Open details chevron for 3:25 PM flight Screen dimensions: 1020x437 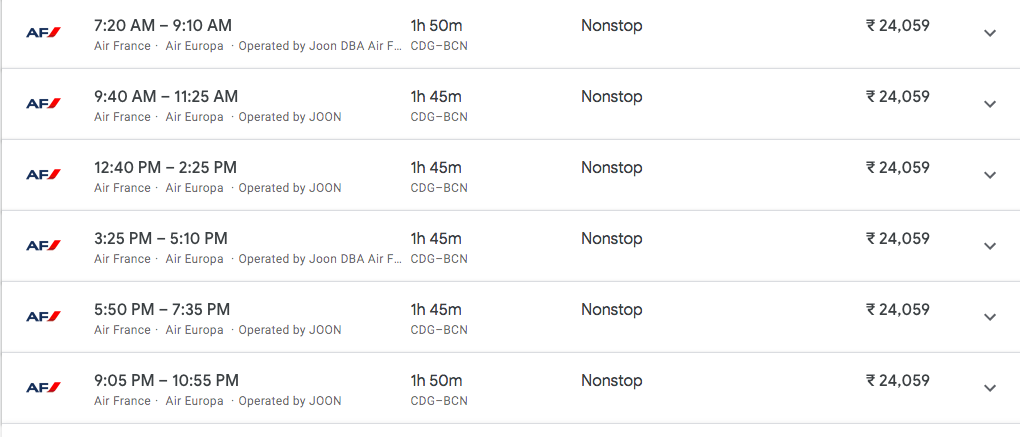(990, 246)
